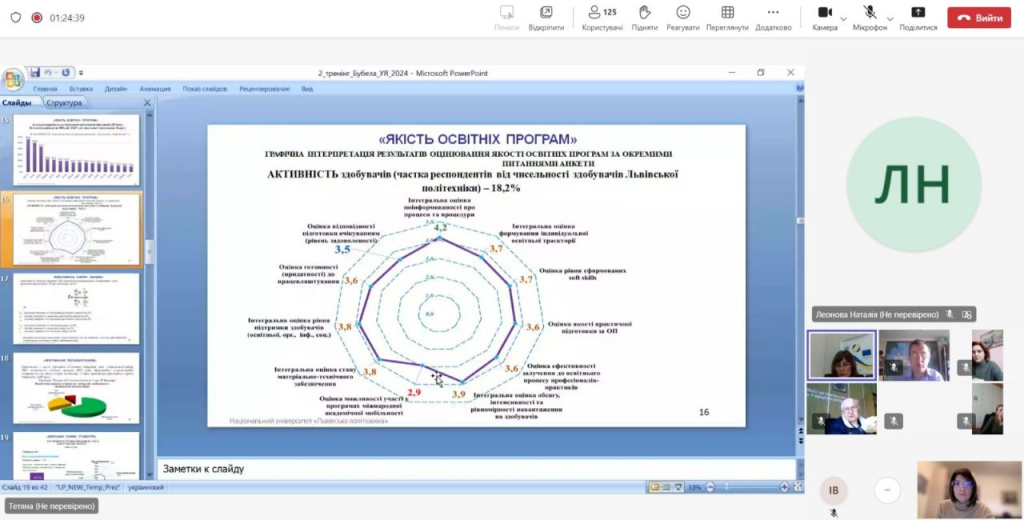Click Поділитися to share your screen
This screenshot has width=1024, height=520.
pos(918,18)
